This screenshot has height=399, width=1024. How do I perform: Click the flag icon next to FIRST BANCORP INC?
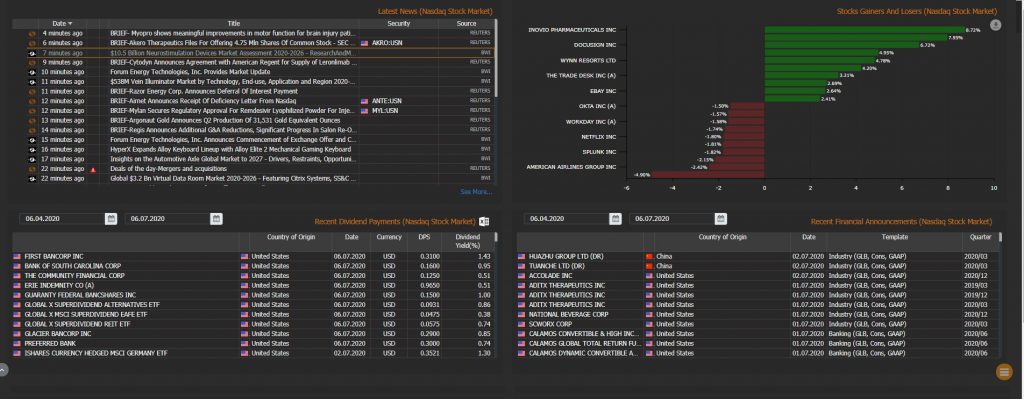17,257
